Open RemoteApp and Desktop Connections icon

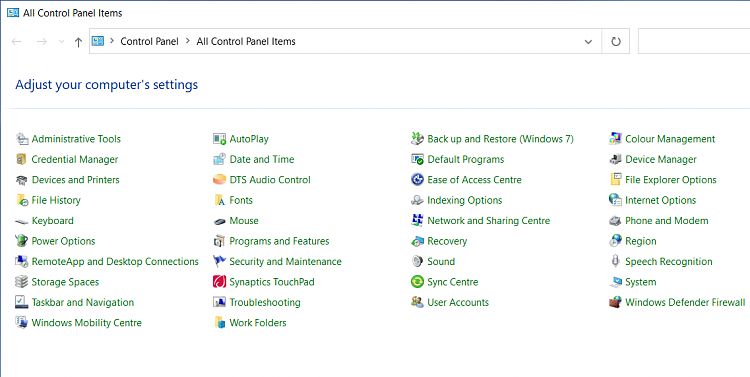pyautogui.click(x=22, y=262)
